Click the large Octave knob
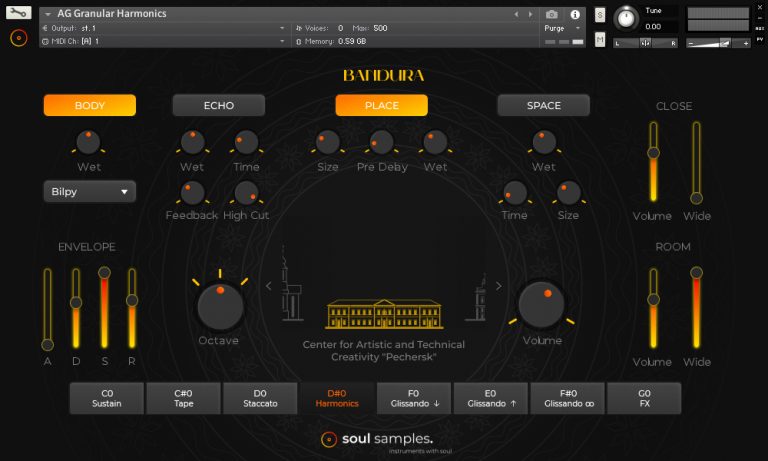The image size is (768, 461). (220, 307)
